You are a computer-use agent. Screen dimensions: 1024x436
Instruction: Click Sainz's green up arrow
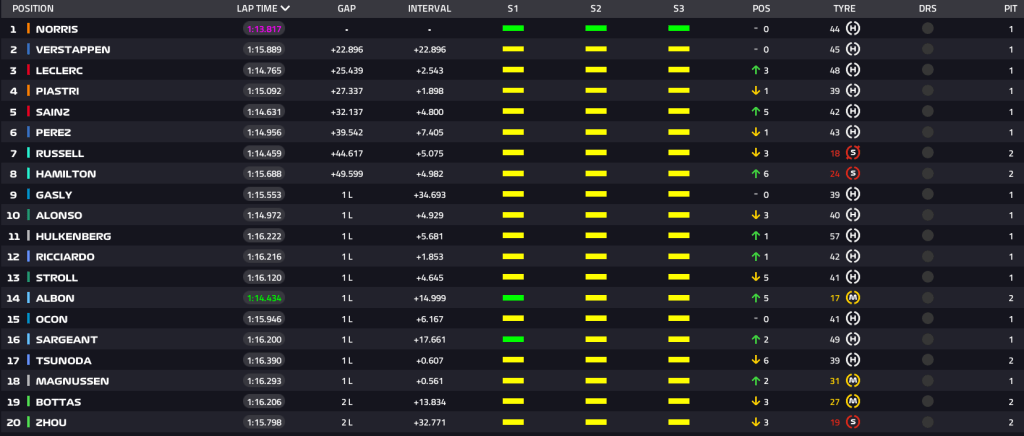(x=756, y=112)
